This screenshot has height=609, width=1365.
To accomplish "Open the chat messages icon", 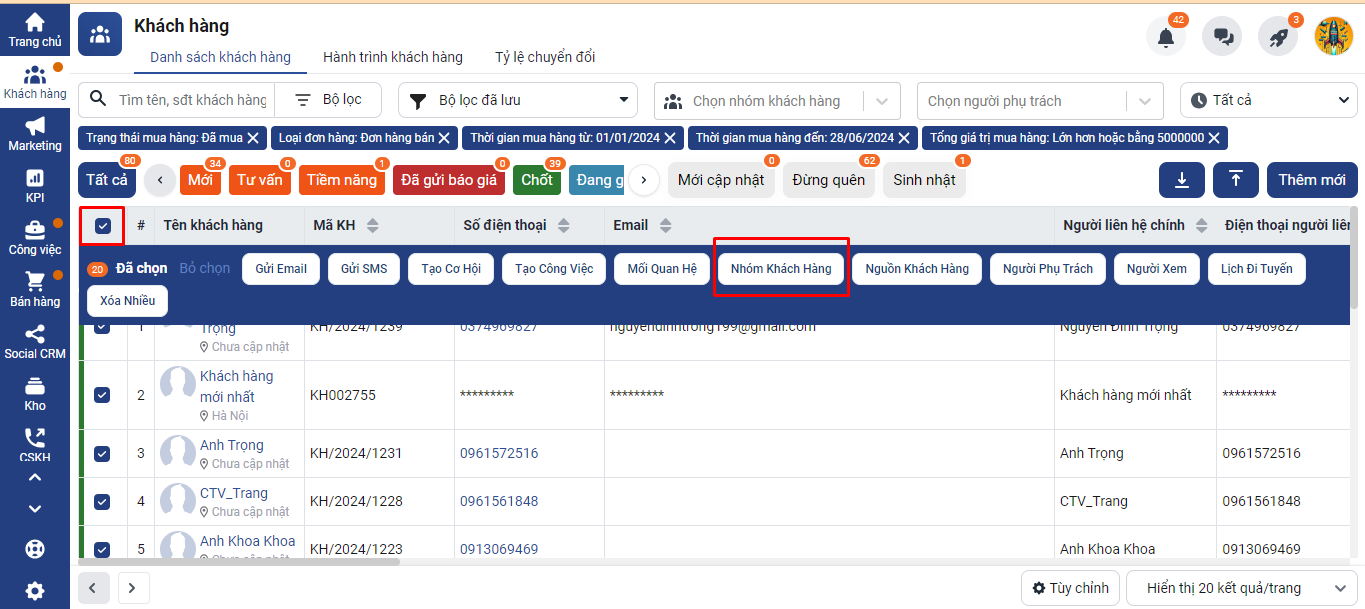I will coord(1222,37).
